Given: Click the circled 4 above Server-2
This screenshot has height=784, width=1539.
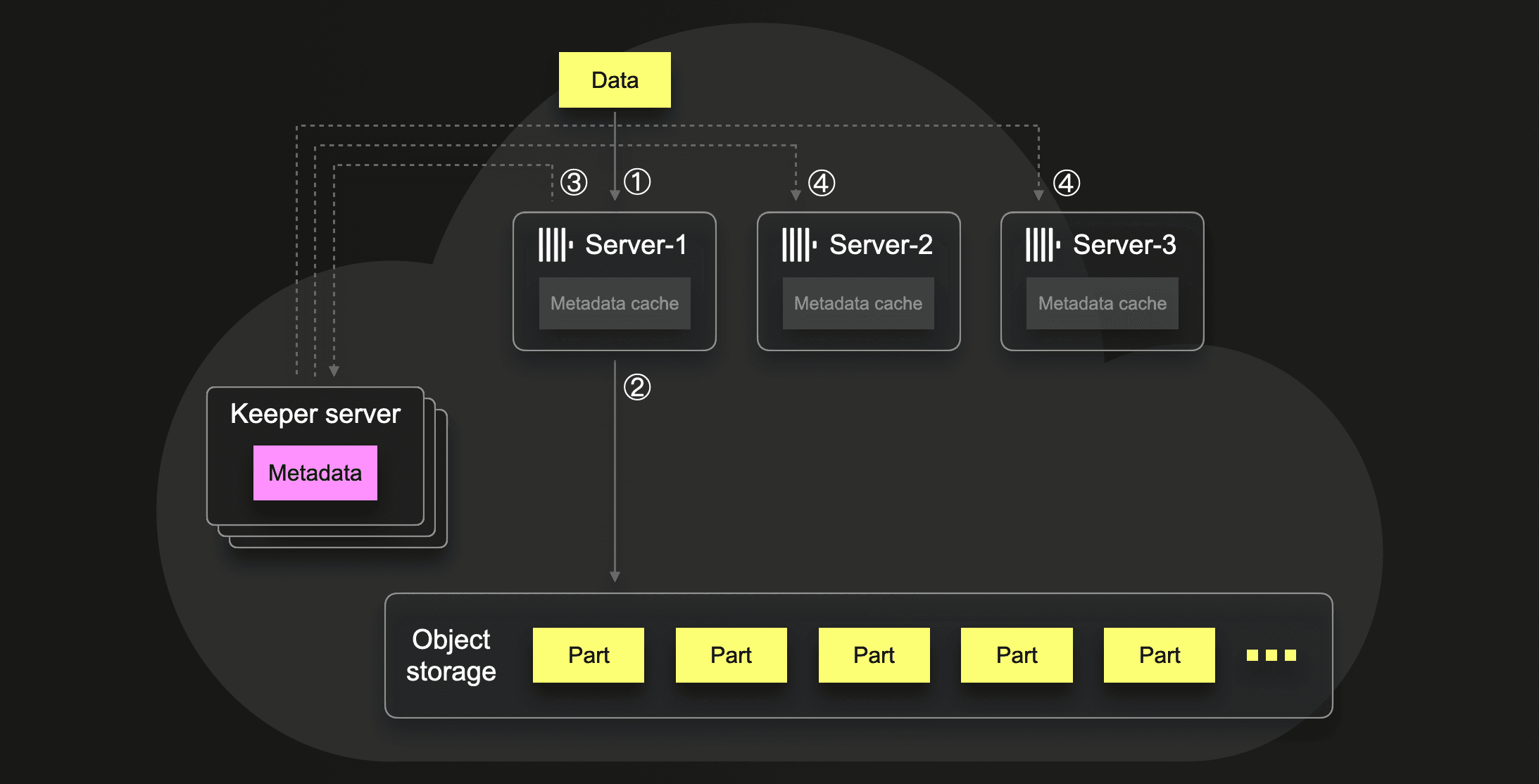Looking at the screenshot, I should coord(822,183).
